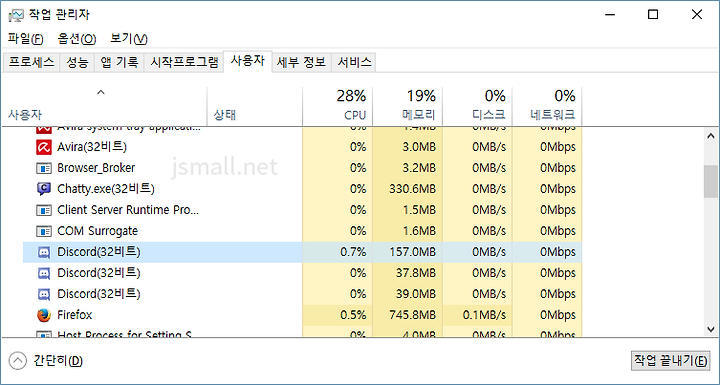
Task: Click the 간단히(D) label
Action: 58,361
